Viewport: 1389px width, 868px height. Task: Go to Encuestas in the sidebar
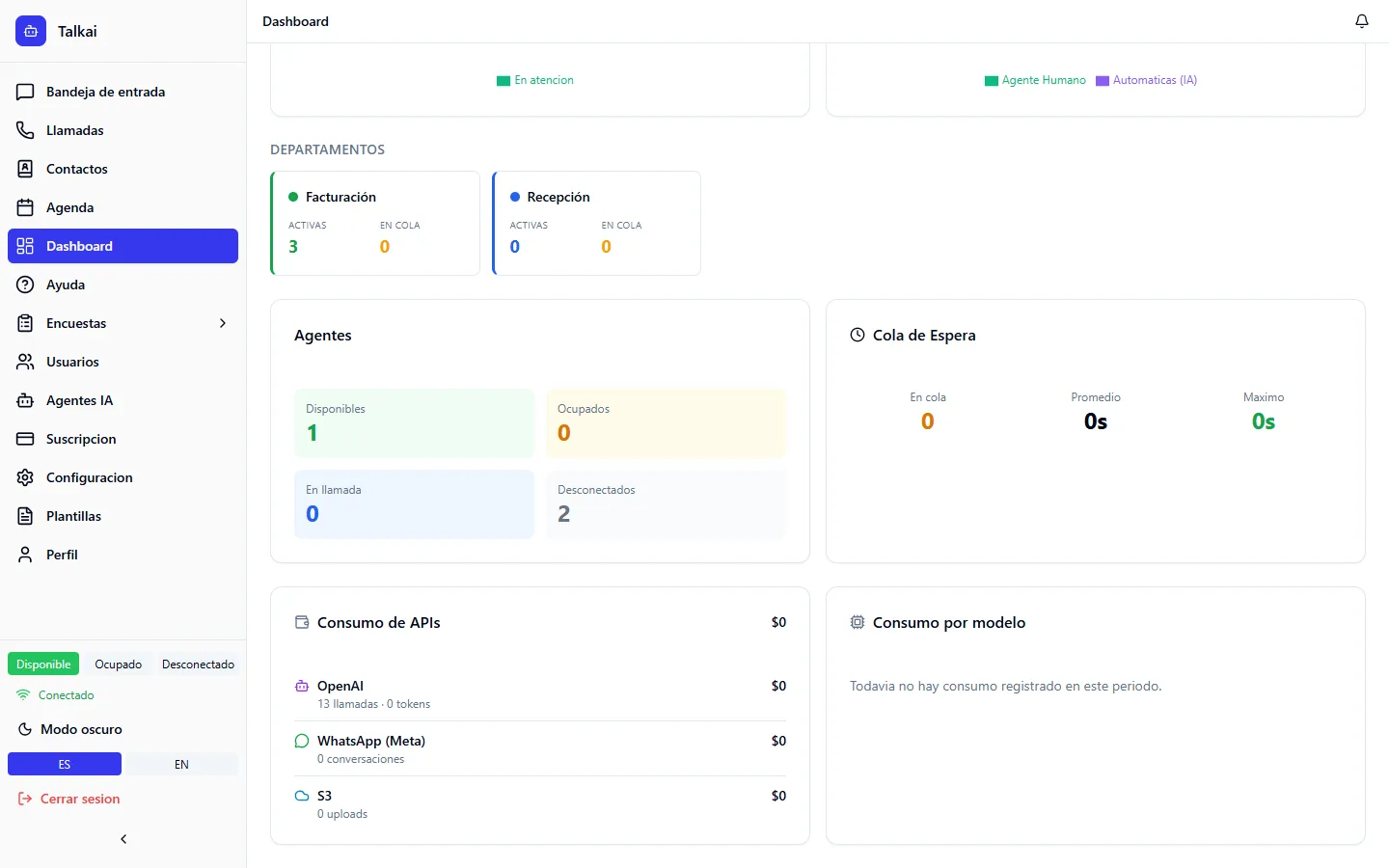coord(123,323)
